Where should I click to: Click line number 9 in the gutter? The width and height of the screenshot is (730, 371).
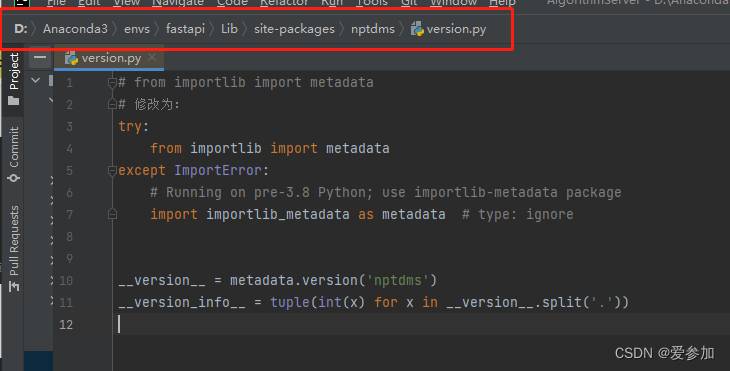(69, 259)
